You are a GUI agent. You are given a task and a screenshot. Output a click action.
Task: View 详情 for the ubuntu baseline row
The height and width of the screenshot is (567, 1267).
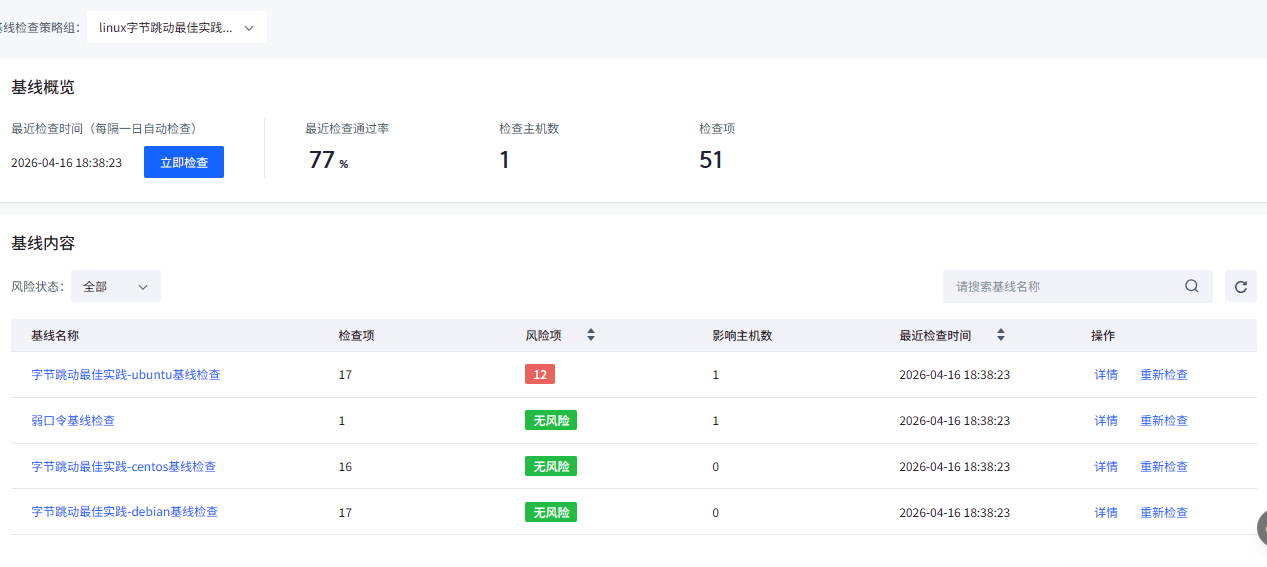pyautogui.click(x=1106, y=375)
